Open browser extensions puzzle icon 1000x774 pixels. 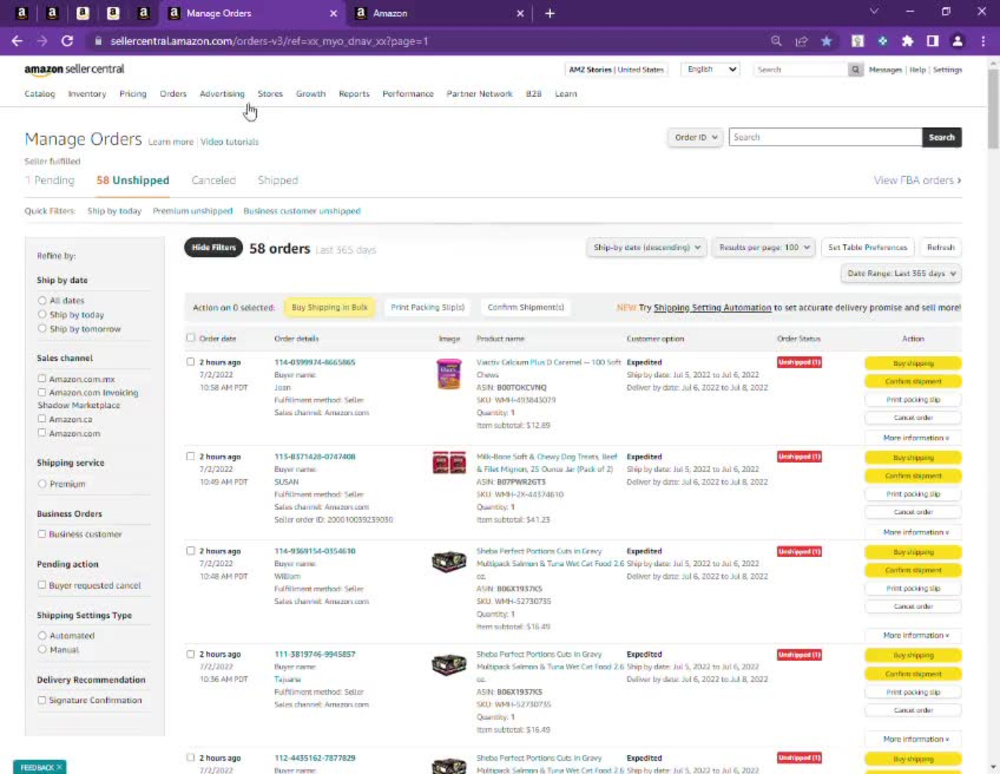pyautogui.click(x=907, y=41)
